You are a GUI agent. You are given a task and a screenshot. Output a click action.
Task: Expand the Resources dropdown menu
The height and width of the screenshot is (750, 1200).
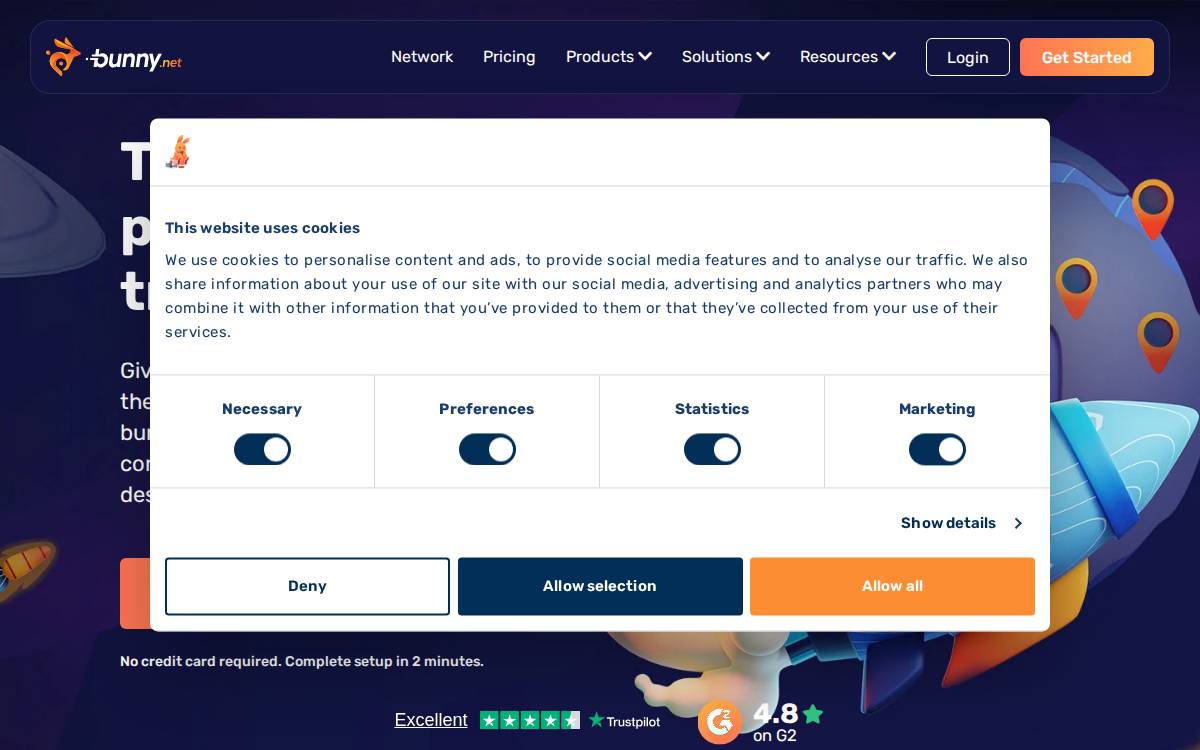tap(848, 57)
